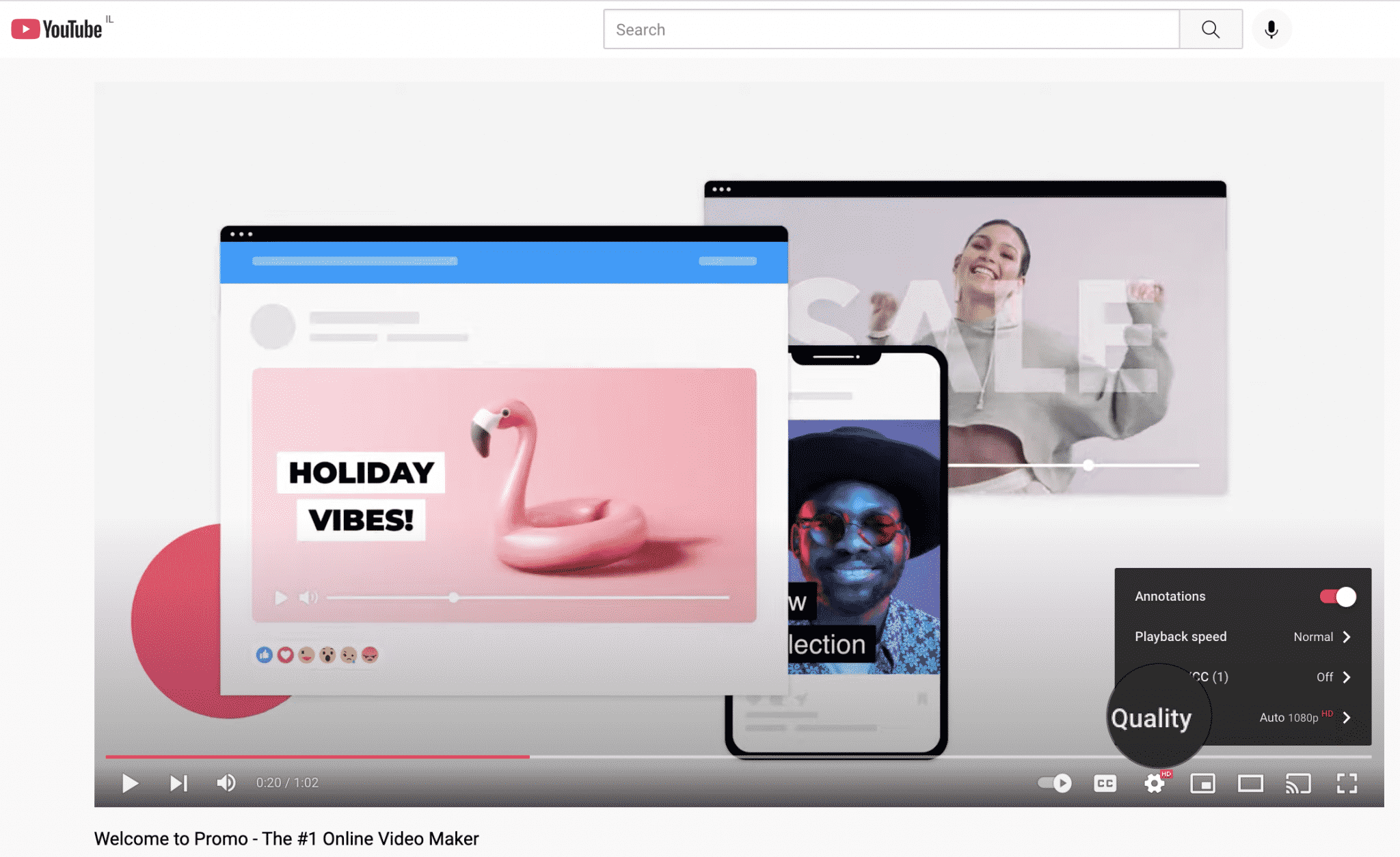Click the video title Welcome to Promo
1400x857 pixels.
pyautogui.click(x=286, y=838)
